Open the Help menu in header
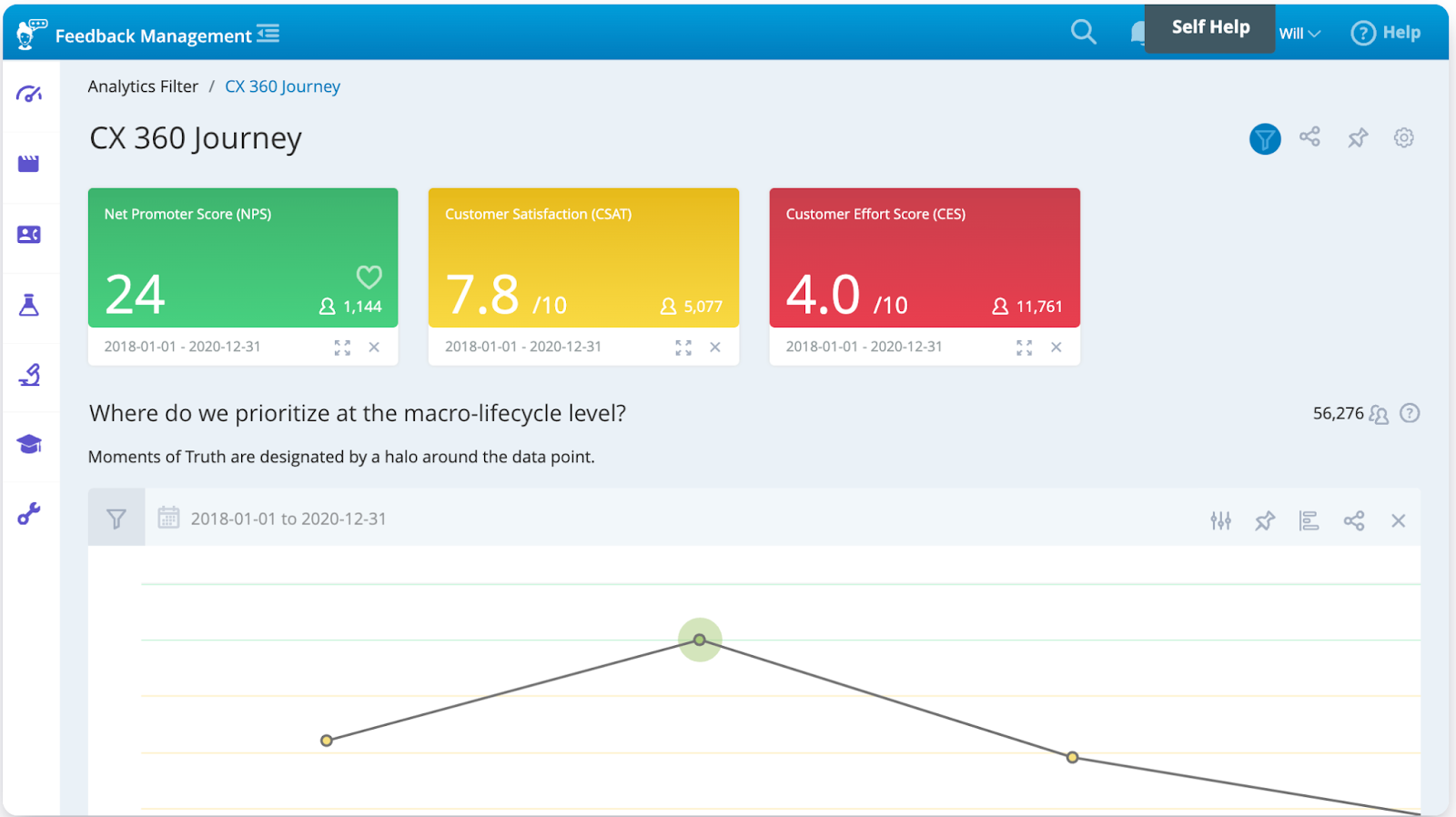Image resolution: width=1456 pixels, height=817 pixels. pyautogui.click(x=1386, y=34)
